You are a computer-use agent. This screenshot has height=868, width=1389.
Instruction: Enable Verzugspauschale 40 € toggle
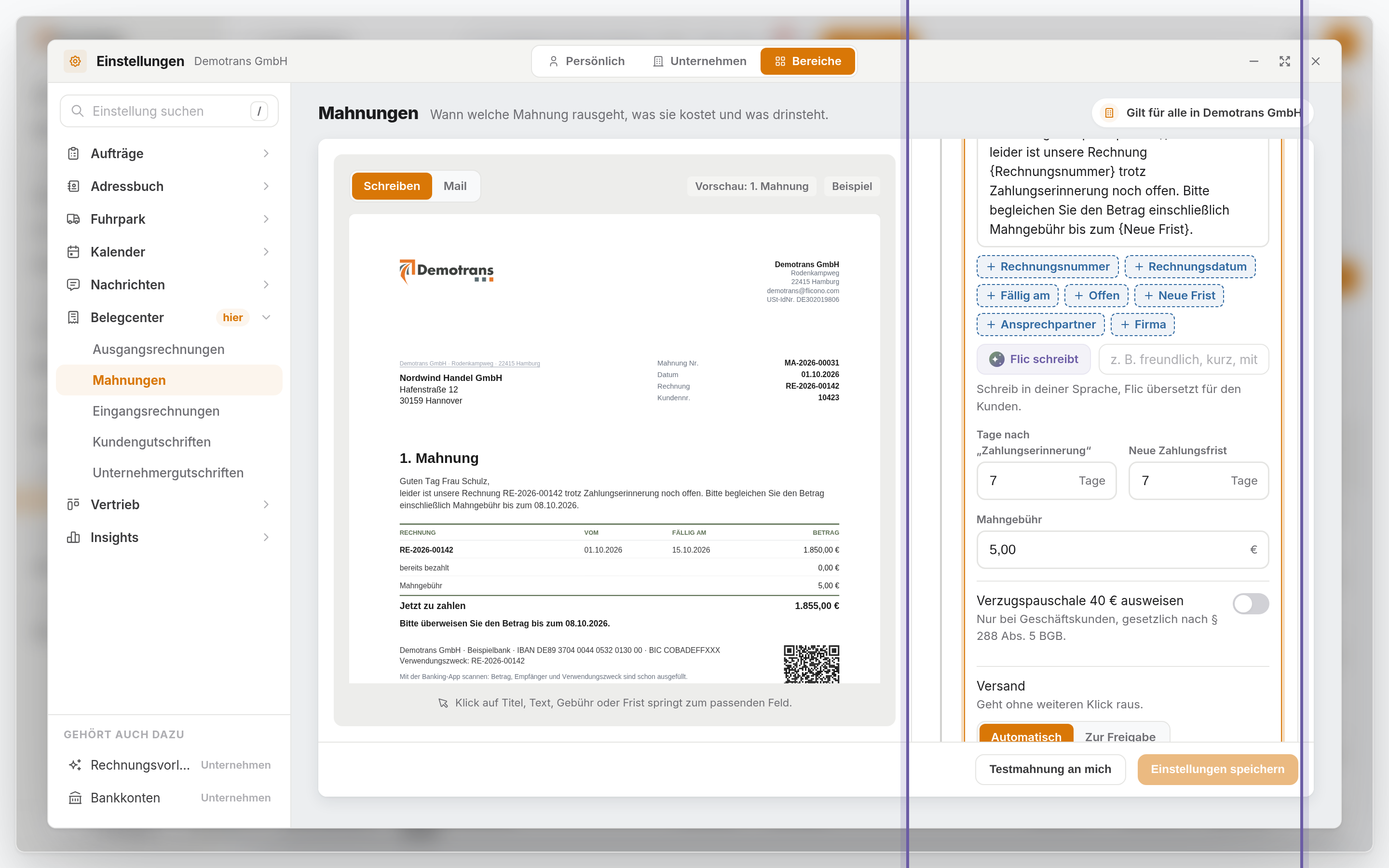pos(1251,603)
